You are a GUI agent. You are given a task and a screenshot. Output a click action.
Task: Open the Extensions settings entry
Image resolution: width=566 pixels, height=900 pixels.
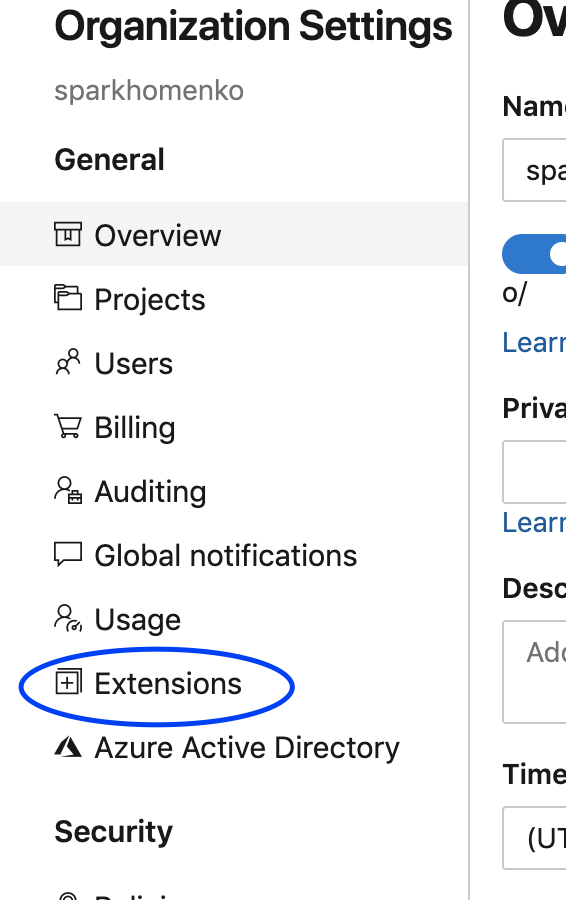point(234,683)
